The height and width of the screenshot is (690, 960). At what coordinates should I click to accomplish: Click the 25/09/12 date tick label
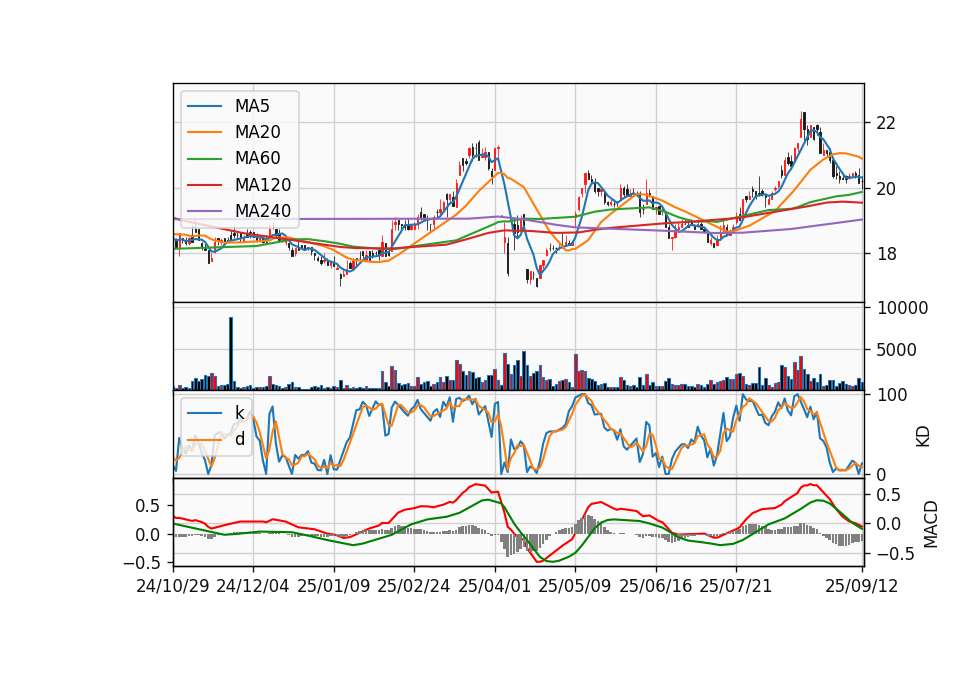pyautogui.click(x=862, y=586)
